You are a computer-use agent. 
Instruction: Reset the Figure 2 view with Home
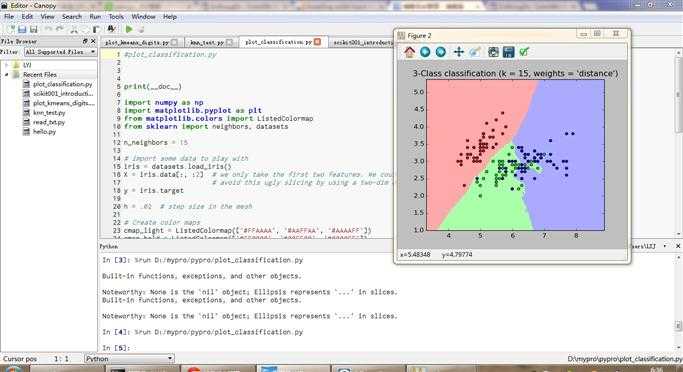coord(409,52)
